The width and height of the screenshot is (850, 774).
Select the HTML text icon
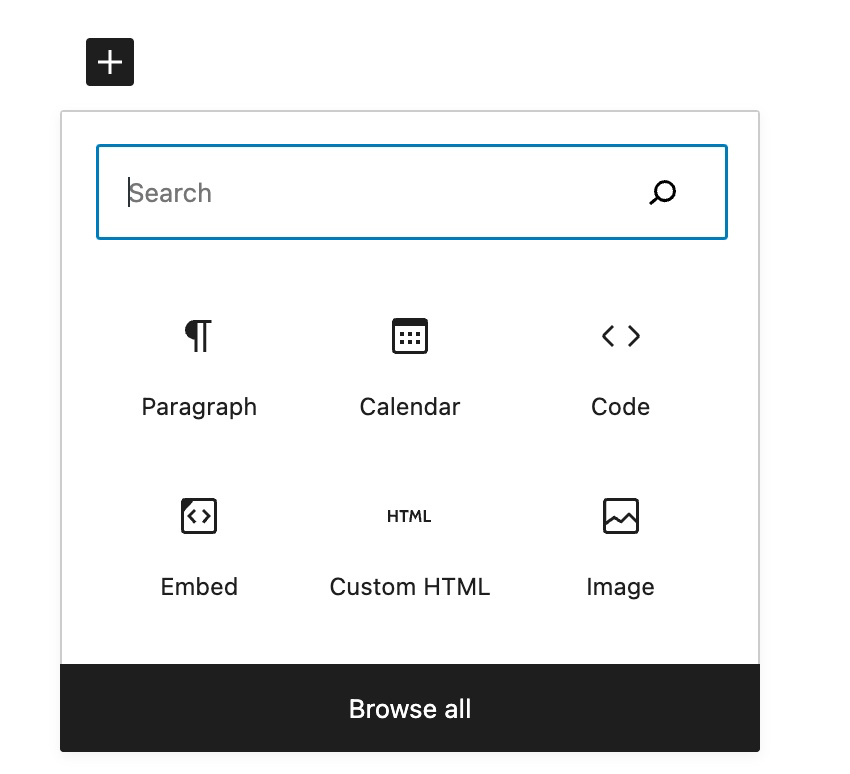[x=409, y=517]
